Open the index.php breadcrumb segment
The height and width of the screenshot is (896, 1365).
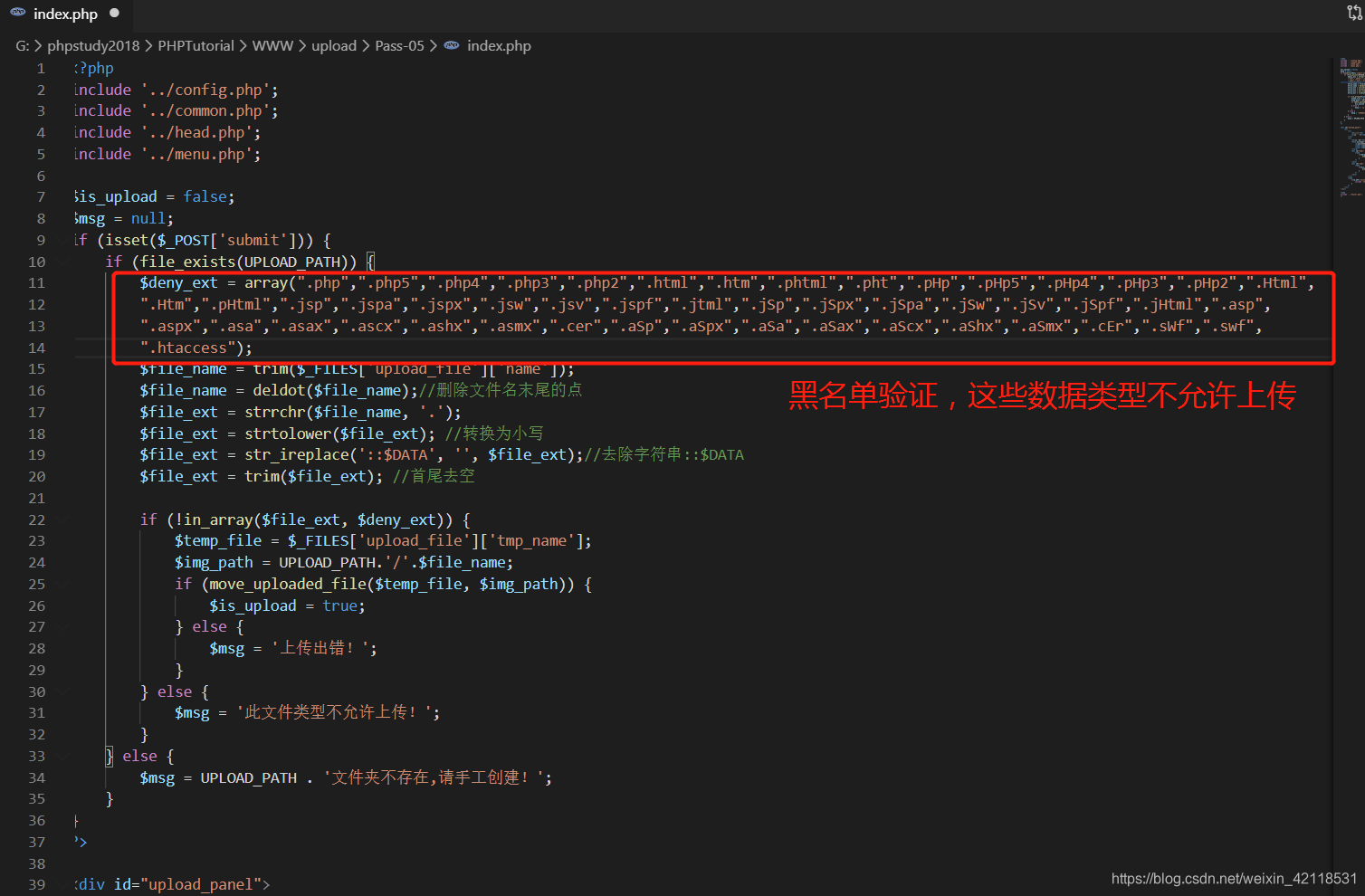pos(499,45)
